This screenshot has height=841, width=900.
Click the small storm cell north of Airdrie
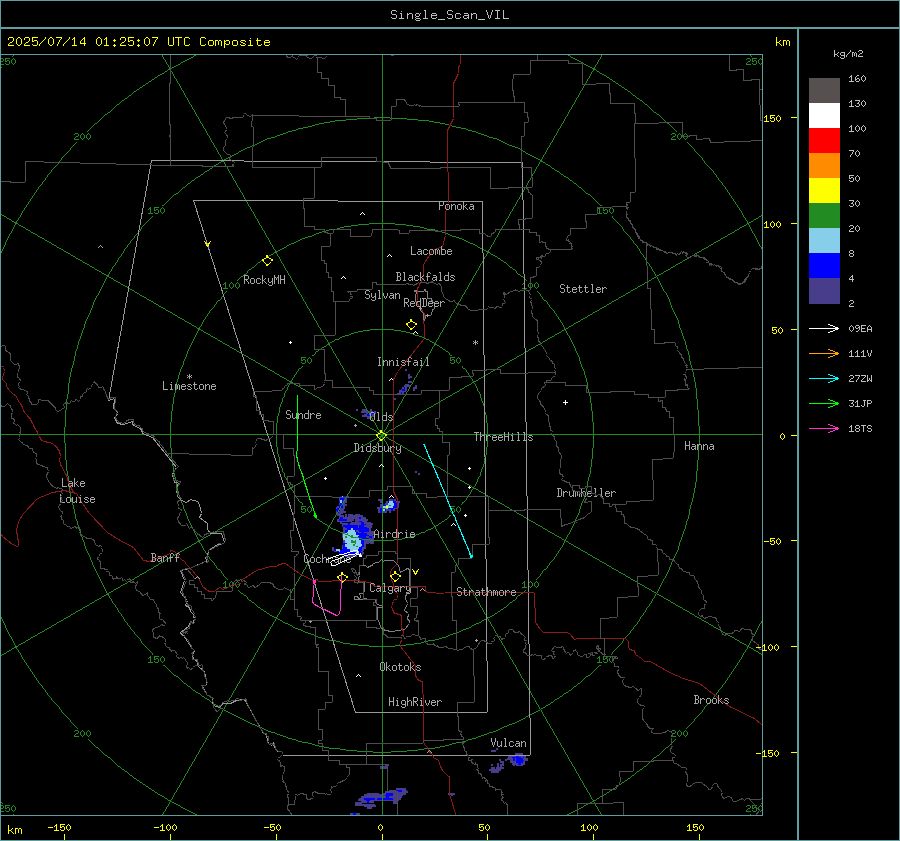388,505
